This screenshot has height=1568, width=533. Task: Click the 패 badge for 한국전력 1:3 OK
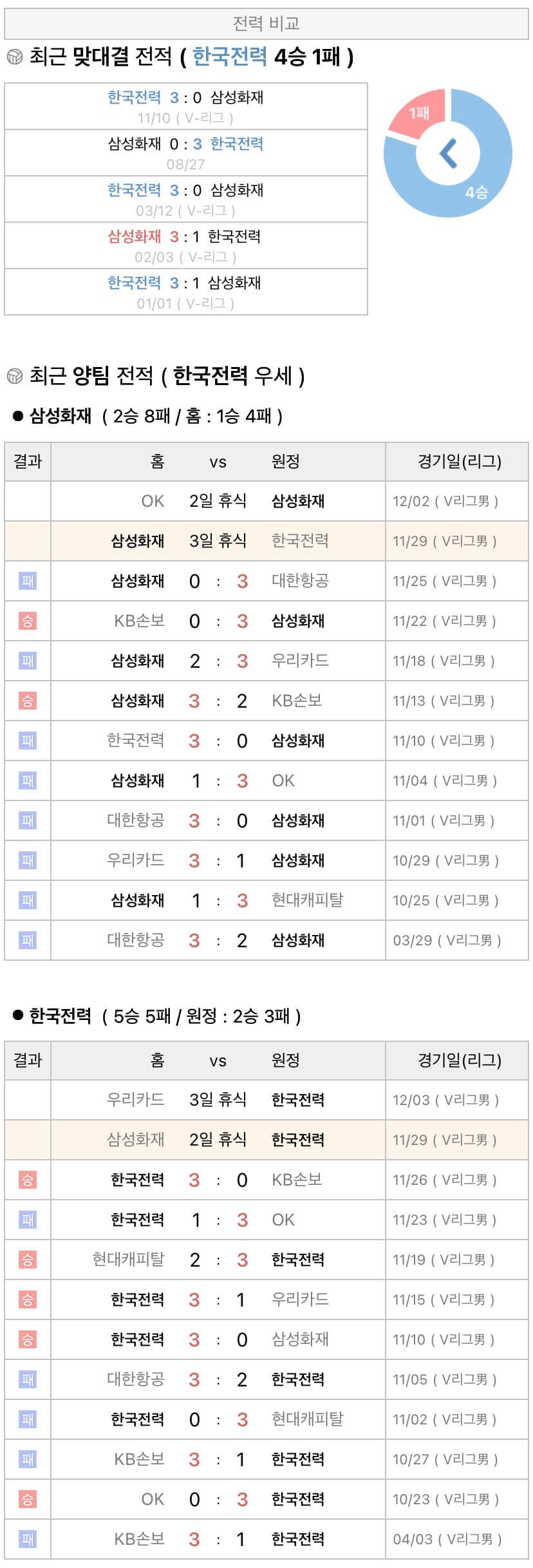pos(28,1220)
